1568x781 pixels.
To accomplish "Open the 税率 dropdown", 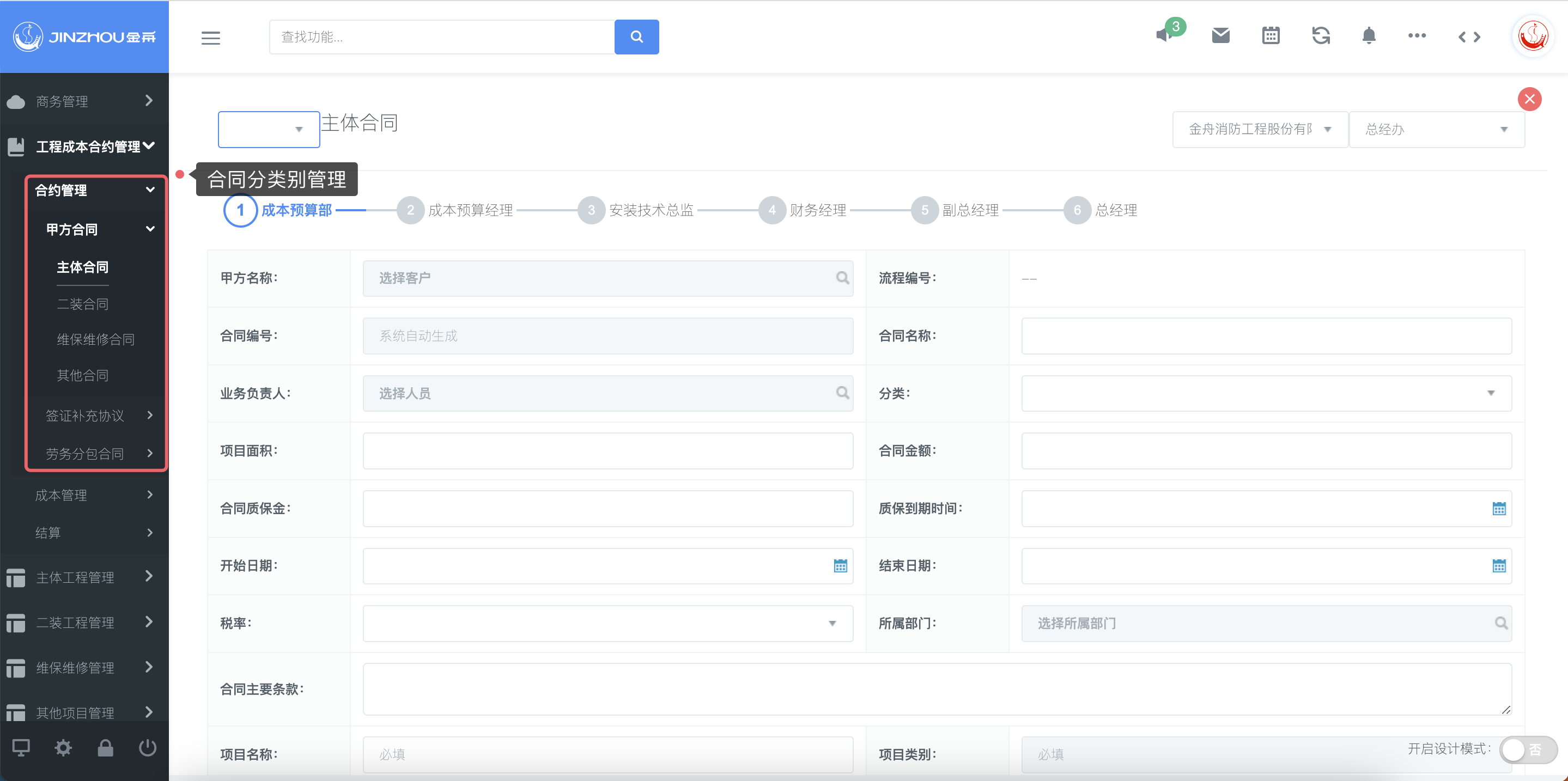I will pos(607,623).
